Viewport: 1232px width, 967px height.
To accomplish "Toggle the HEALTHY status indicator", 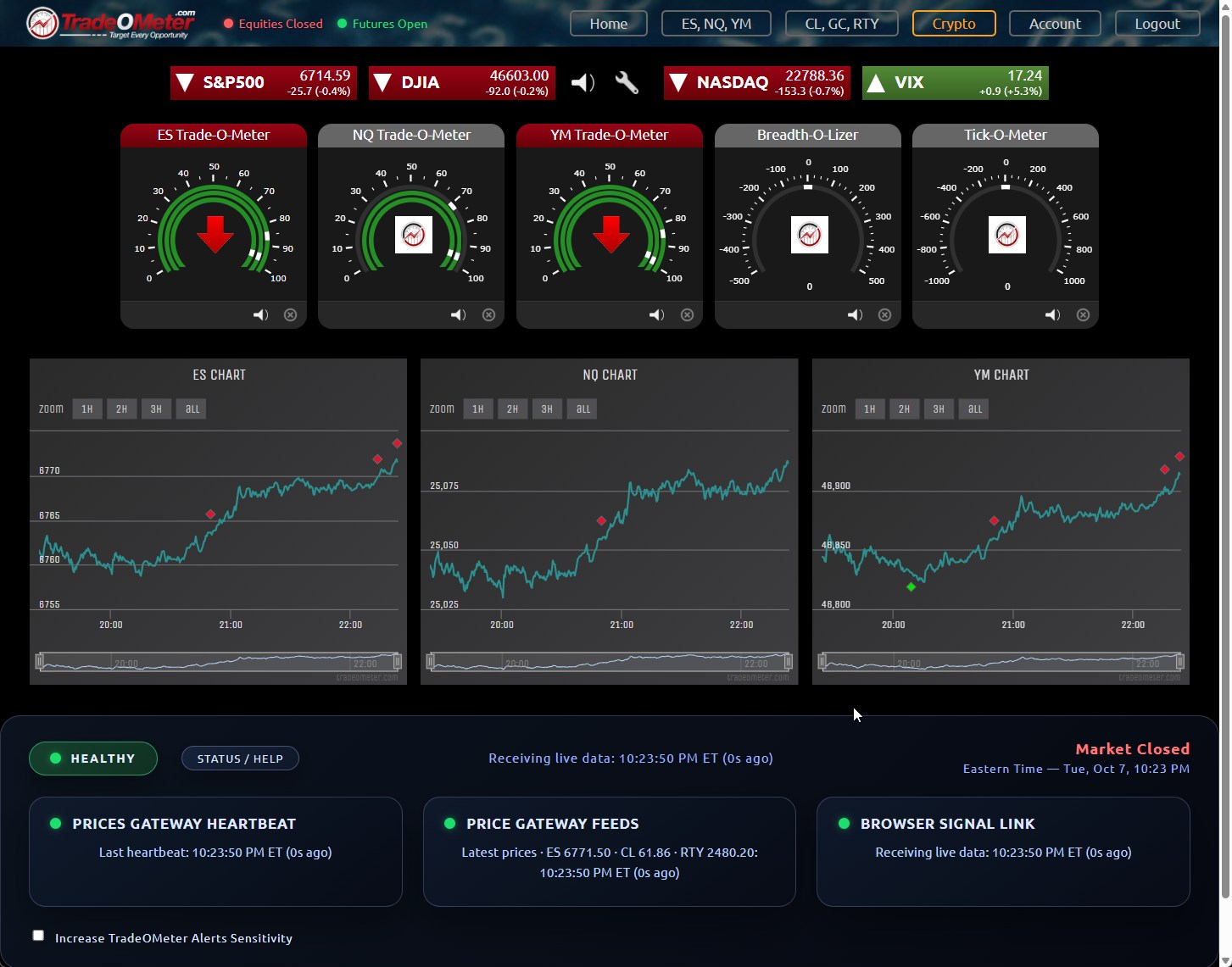I will coord(93,759).
